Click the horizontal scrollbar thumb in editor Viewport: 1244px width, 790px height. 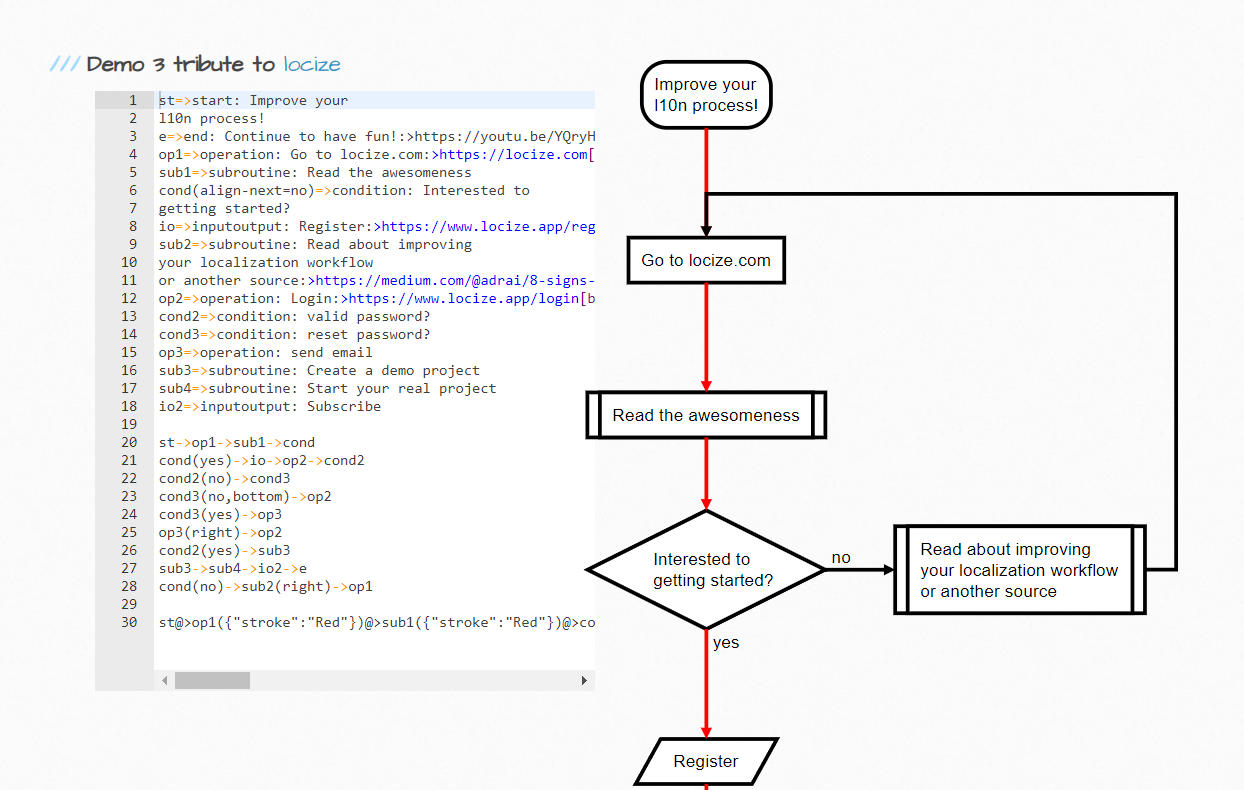(x=212, y=680)
